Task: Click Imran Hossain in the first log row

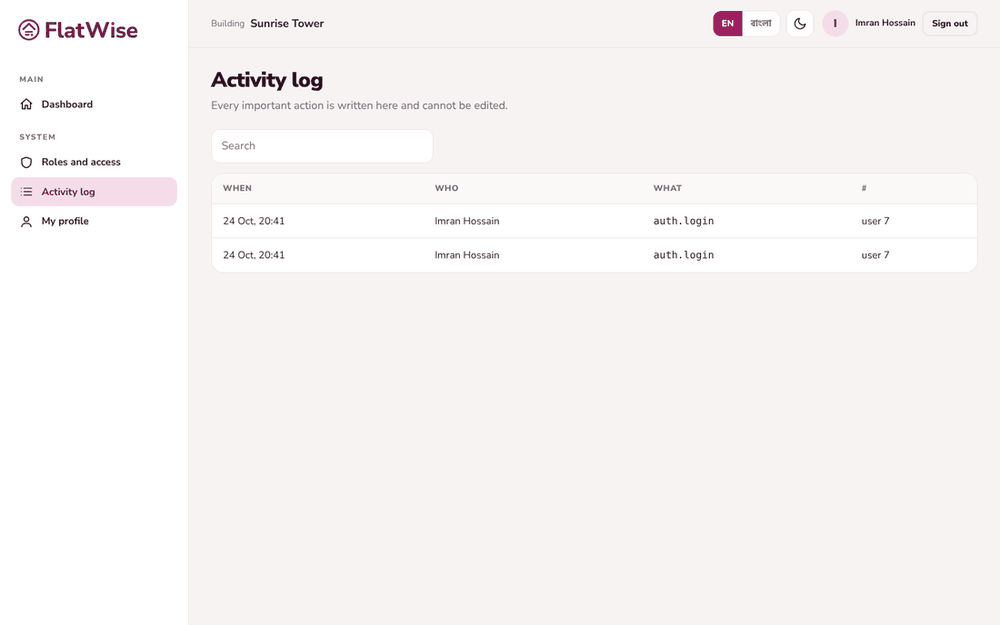Action: pos(467,221)
